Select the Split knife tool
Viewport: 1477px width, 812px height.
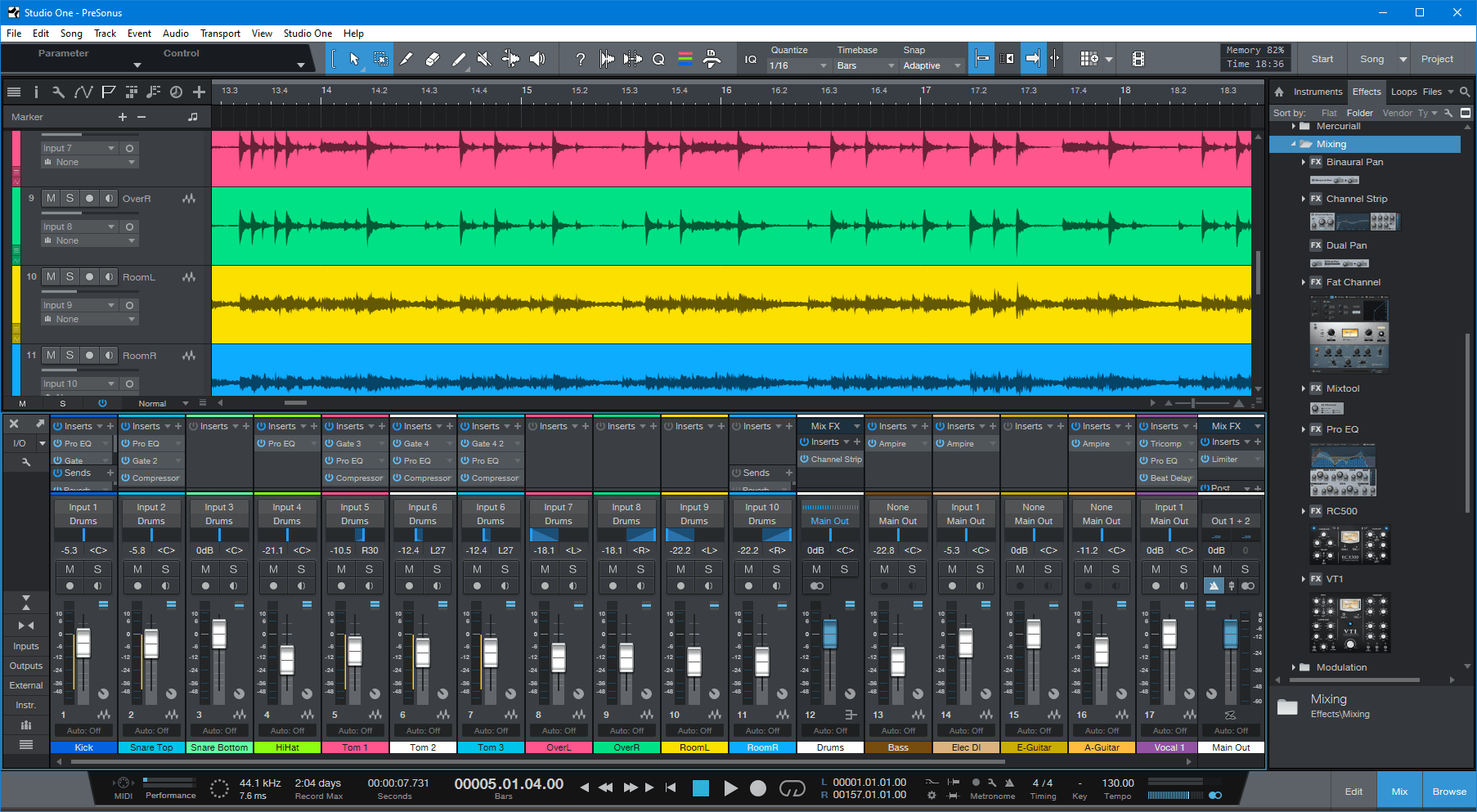(x=406, y=59)
